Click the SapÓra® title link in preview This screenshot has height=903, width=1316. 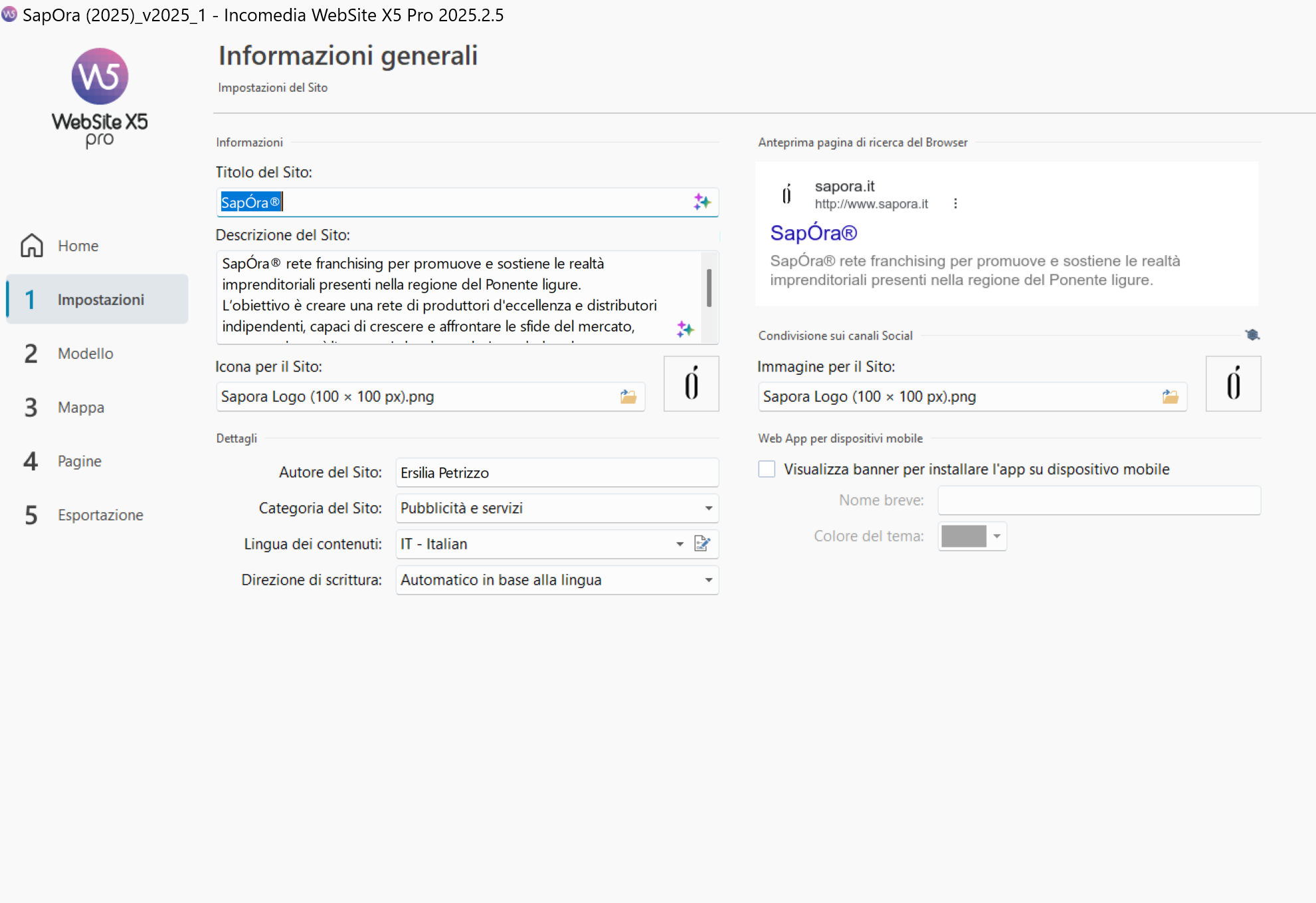(x=814, y=233)
